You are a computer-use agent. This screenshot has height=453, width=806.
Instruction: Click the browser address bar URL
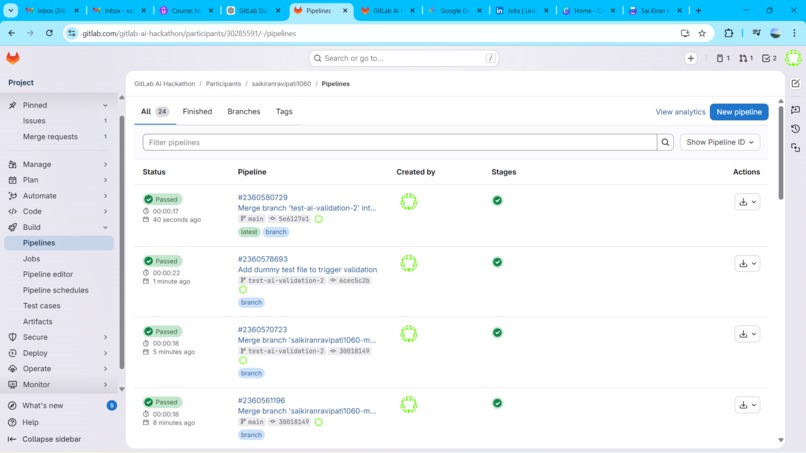pos(189,33)
